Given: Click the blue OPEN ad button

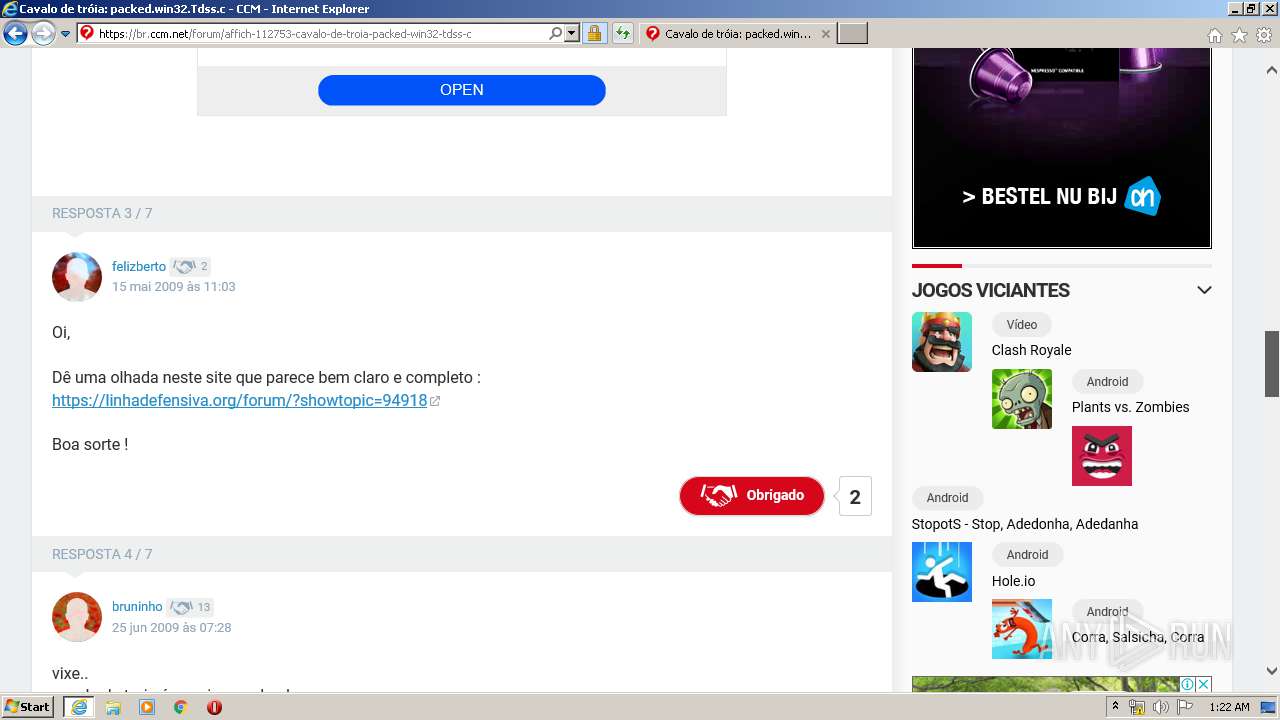Looking at the screenshot, I should [462, 90].
